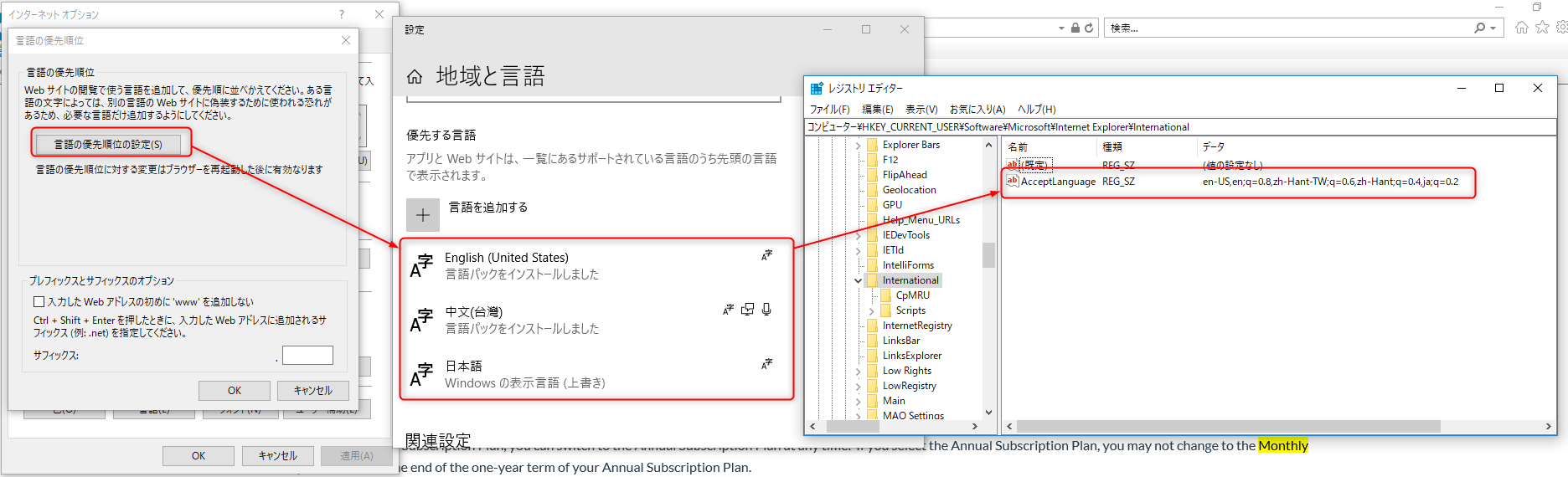The height and width of the screenshot is (477, 1568).
Task: Expand the IETld registry key
Action: [x=858, y=250]
